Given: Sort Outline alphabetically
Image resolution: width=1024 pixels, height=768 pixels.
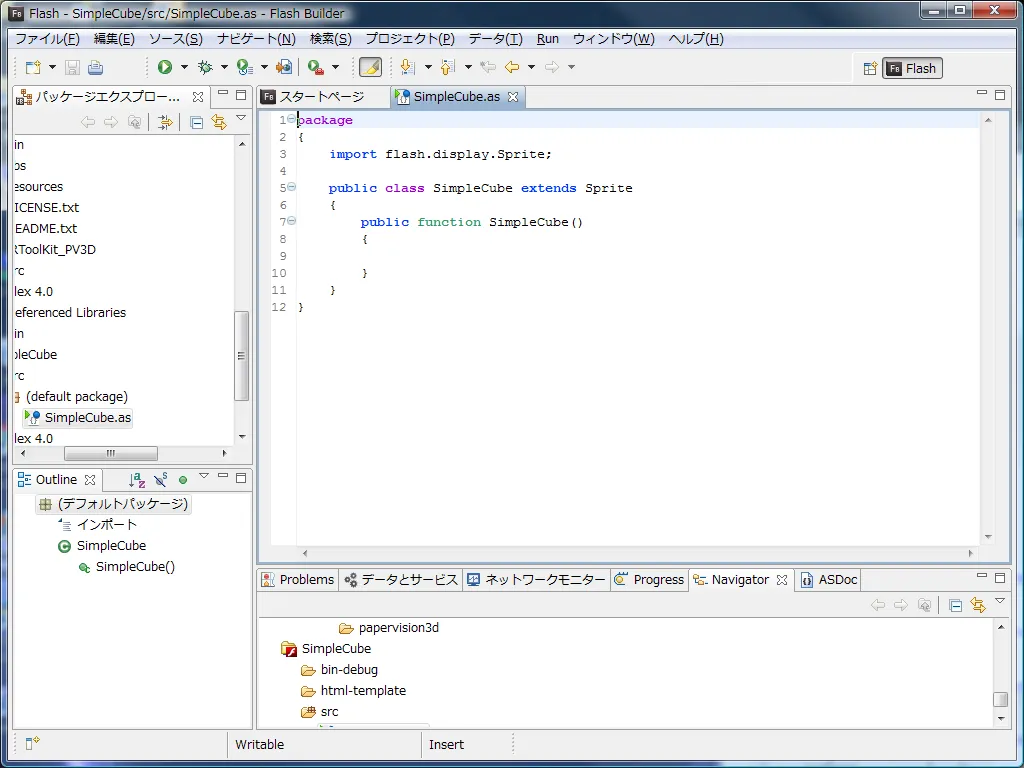Looking at the screenshot, I should pos(136,480).
